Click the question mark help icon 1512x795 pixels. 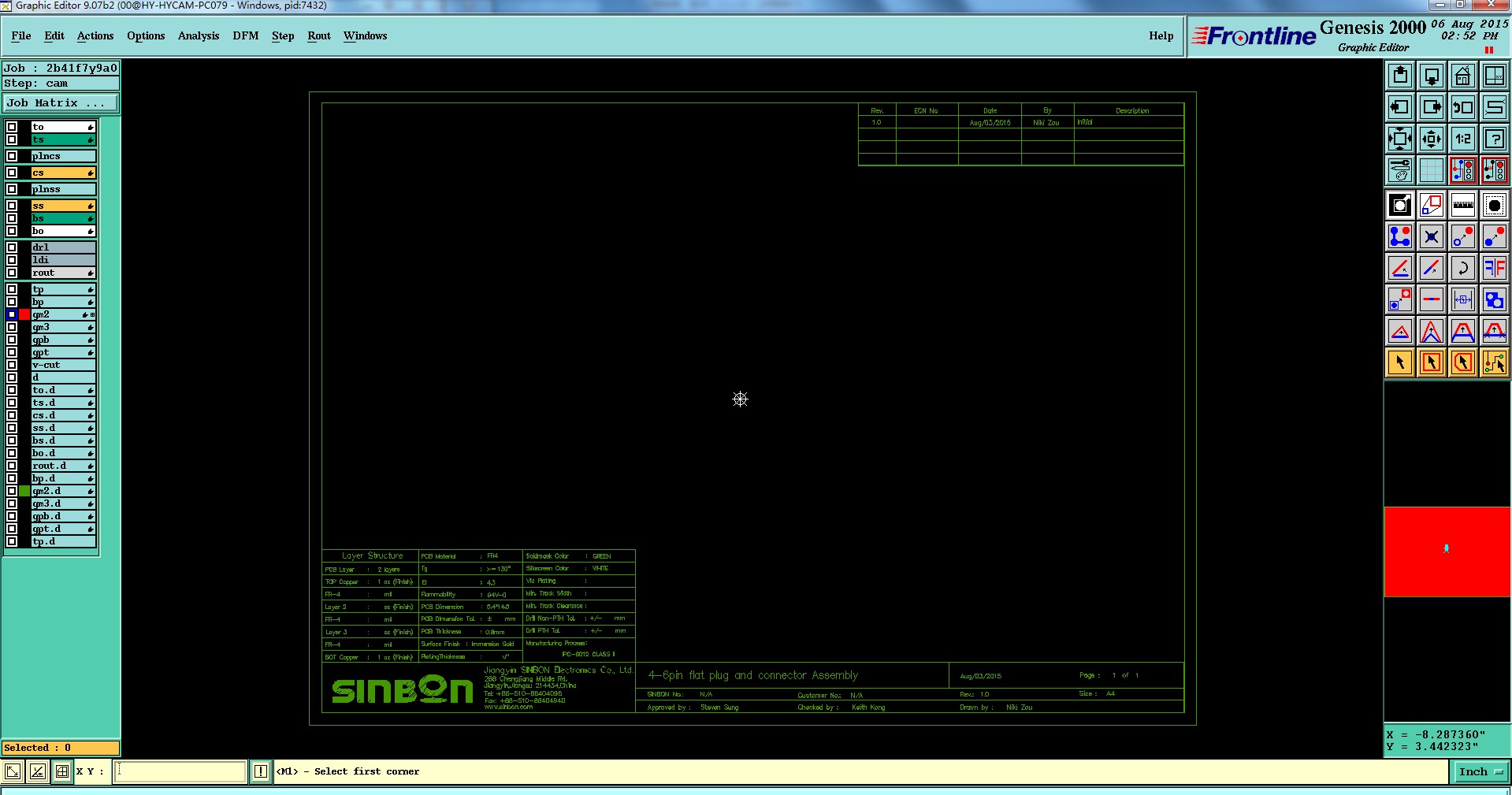pyautogui.click(x=1494, y=139)
